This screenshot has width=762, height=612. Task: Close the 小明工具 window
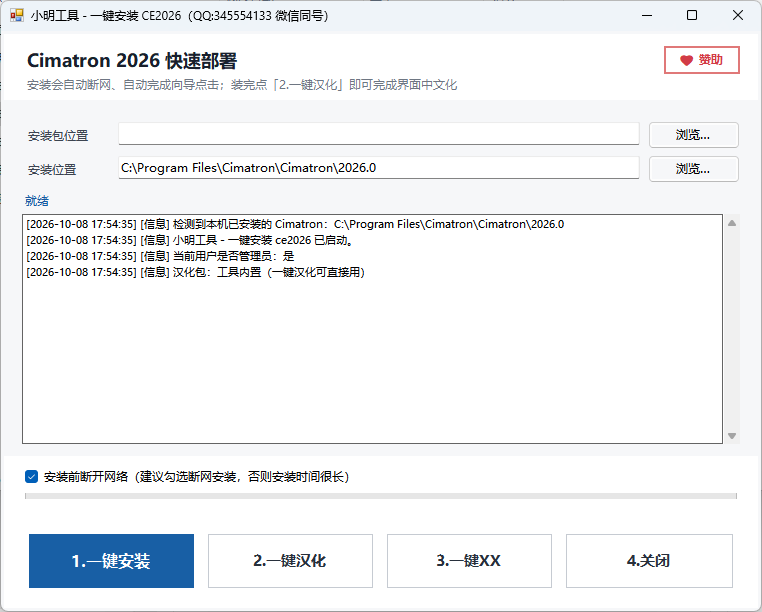738,16
